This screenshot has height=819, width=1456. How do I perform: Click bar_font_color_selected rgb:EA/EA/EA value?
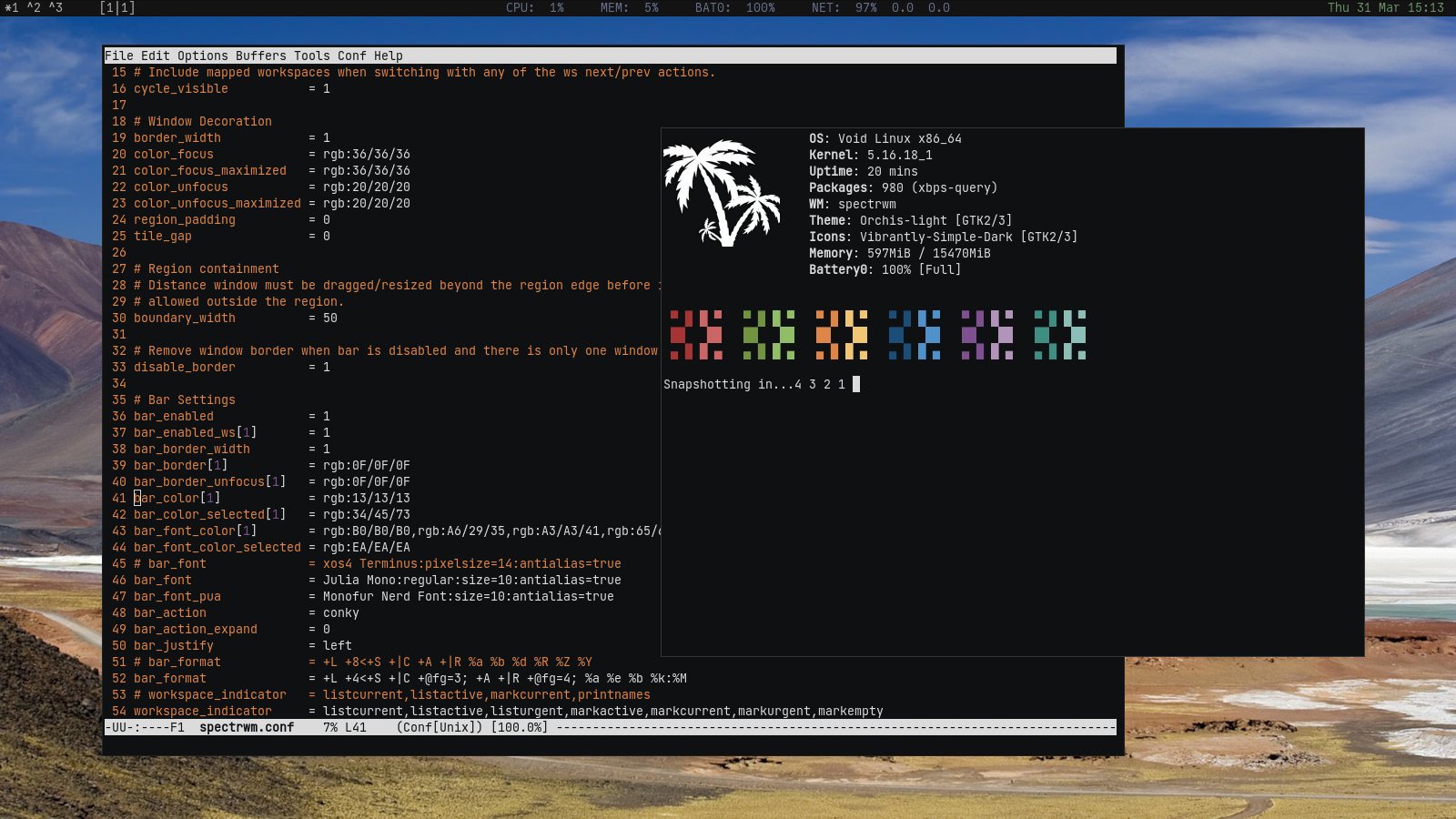pos(367,547)
